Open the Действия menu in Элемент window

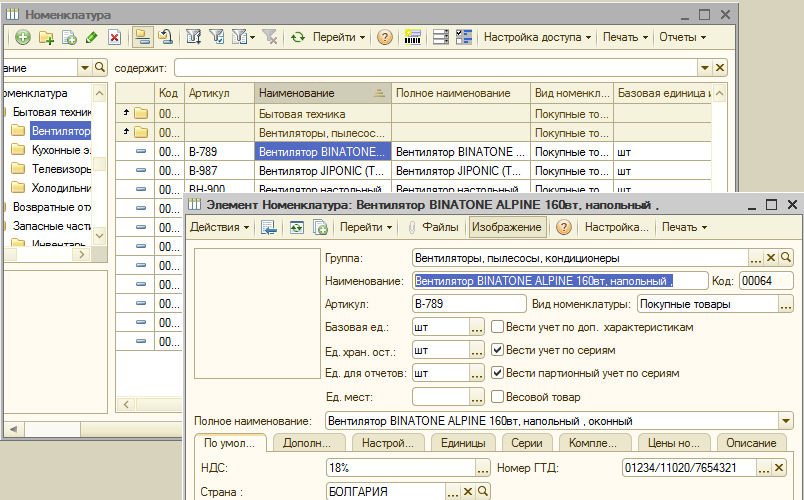pyautogui.click(x=219, y=227)
